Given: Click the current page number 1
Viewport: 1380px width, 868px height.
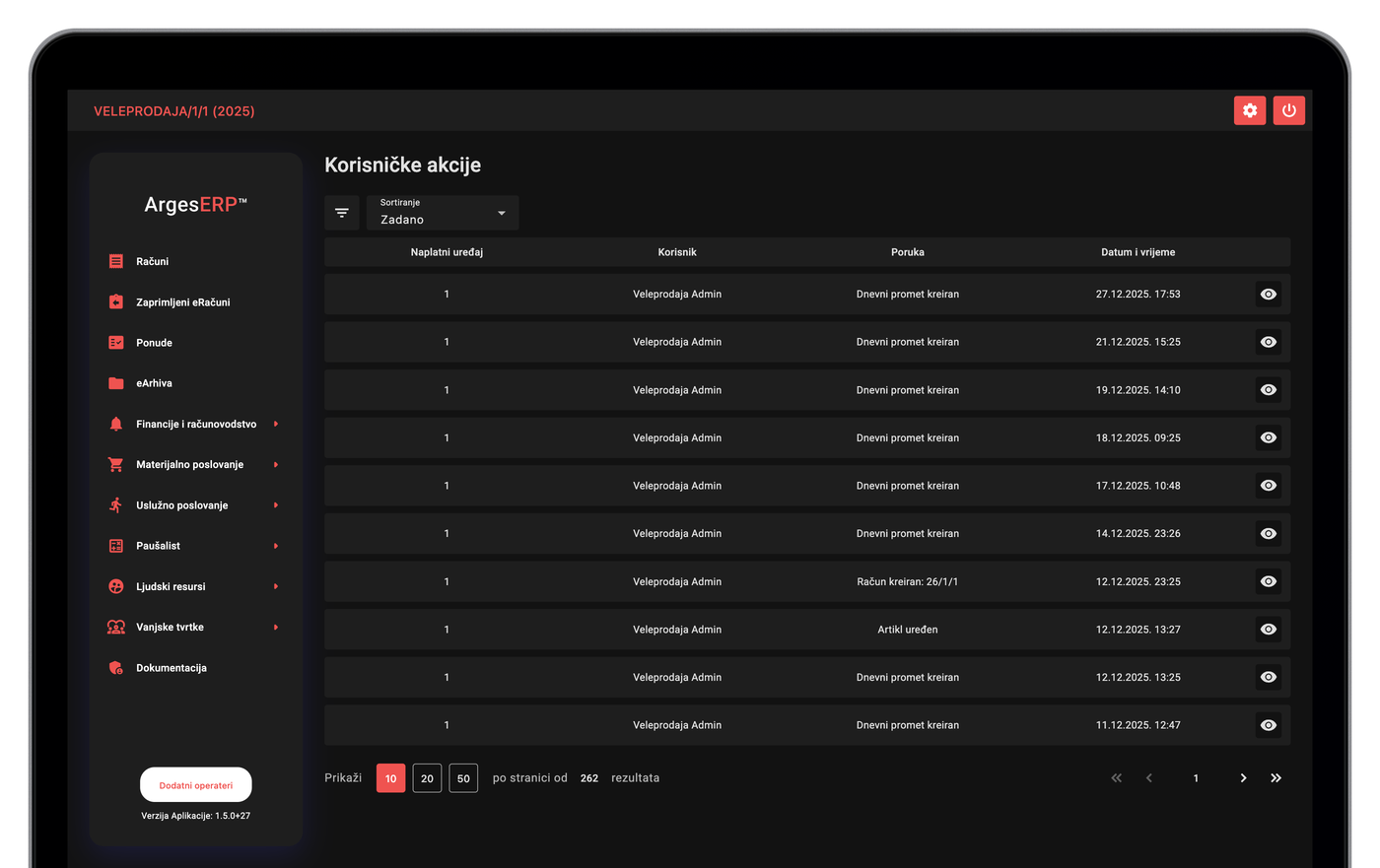Looking at the screenshot, I should [x=1196, y=778].
